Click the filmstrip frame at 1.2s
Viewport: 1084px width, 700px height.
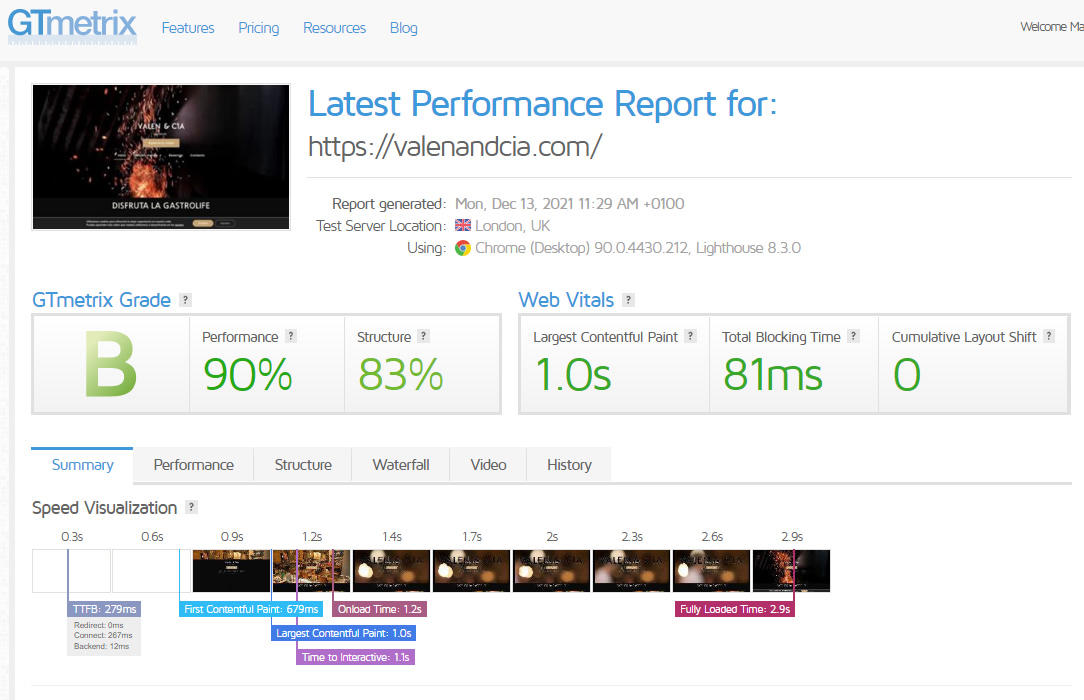tap(312, 571)
